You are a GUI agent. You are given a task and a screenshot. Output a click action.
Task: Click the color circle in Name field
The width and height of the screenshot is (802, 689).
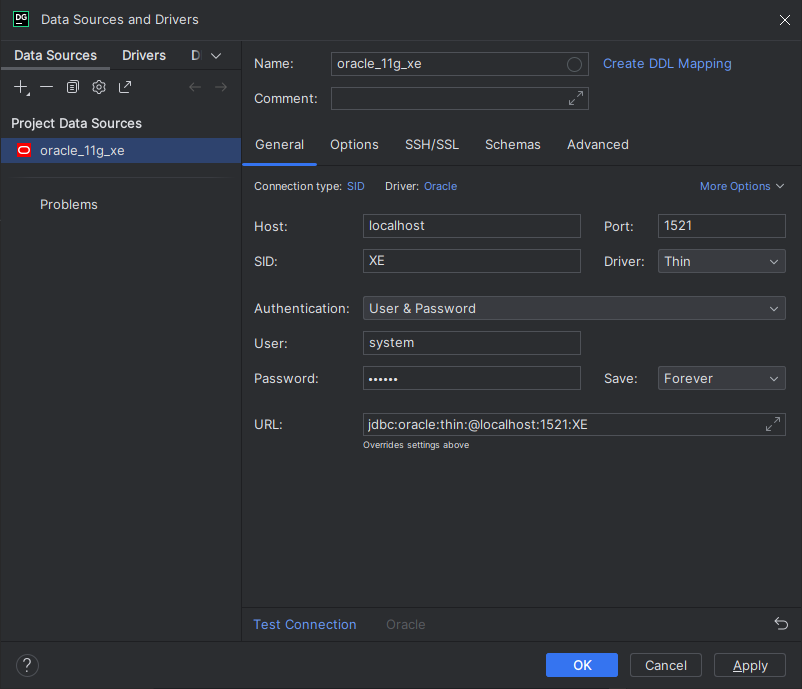coord(574,64)
